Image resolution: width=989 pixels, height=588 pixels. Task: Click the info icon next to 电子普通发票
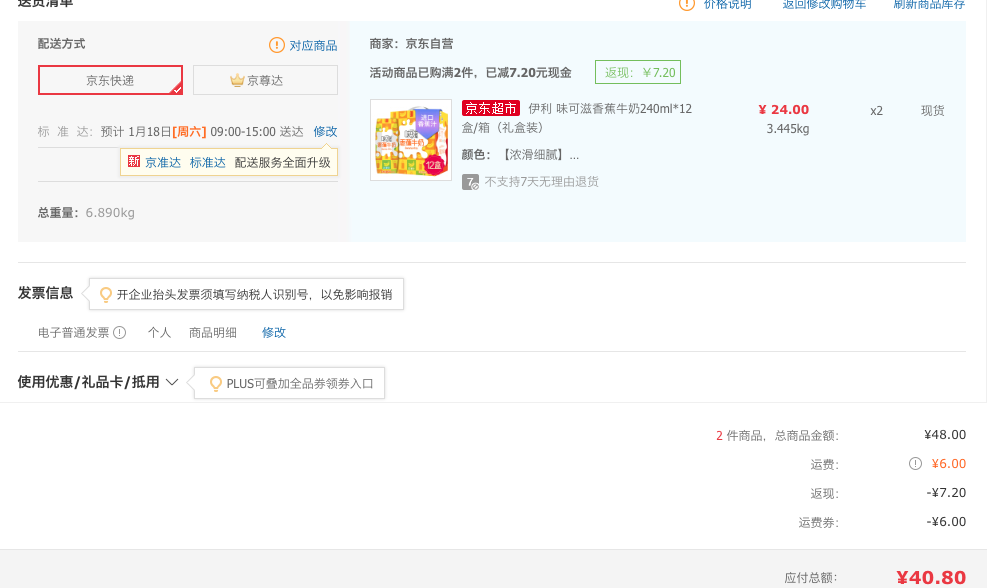[119, 332]
